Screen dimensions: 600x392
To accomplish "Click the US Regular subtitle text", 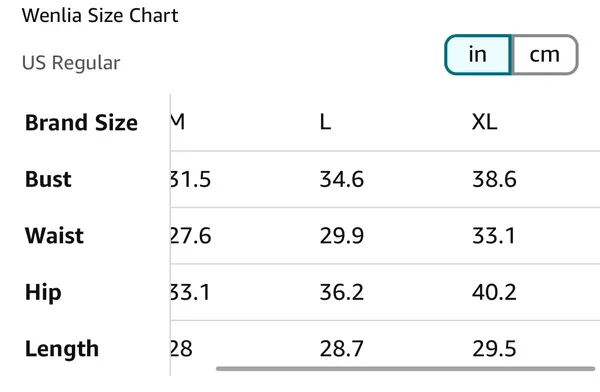I will (x=71, y=63).
